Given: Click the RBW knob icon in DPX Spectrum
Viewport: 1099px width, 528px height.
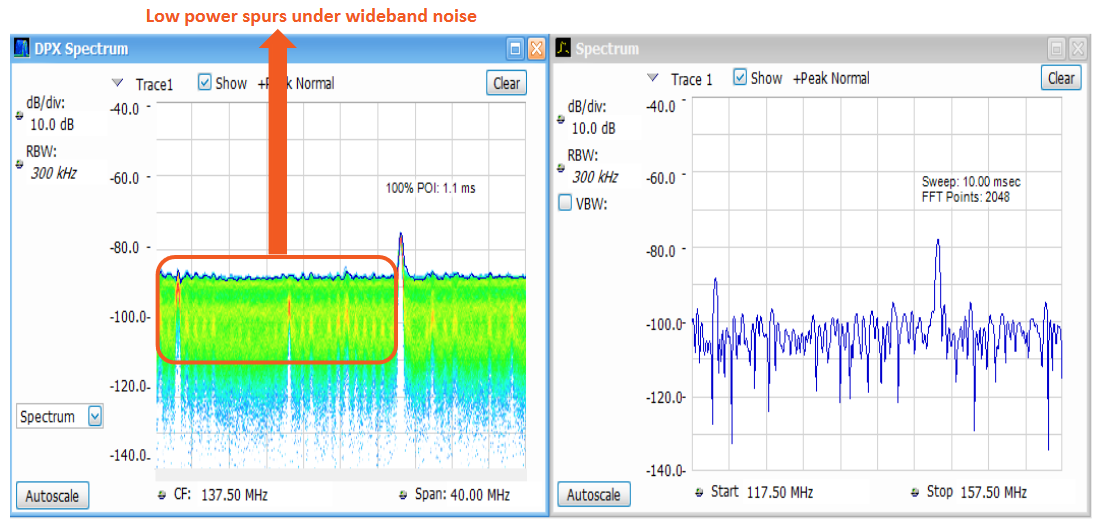Looking at the screenshot, I should click(x=20, y=164).
